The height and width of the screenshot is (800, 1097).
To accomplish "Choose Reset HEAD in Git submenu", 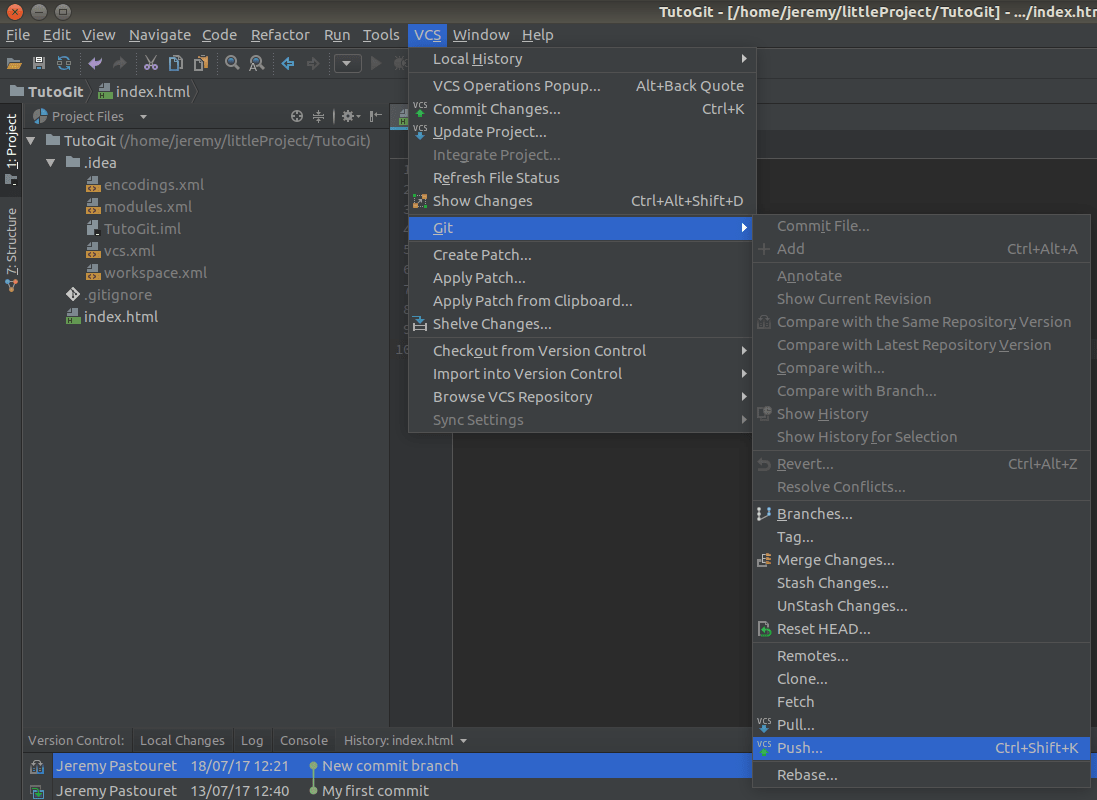I will coord(921,629).
